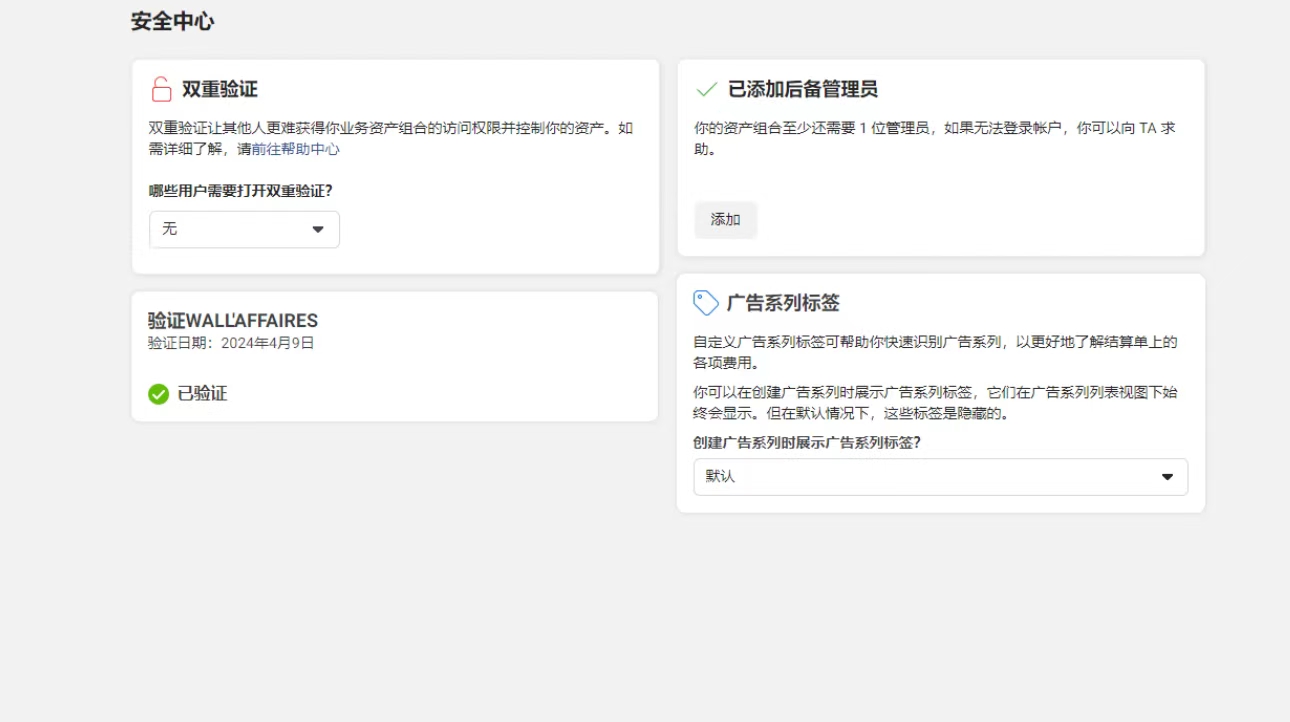Expand the 默认 campaign tags dropdown
The width and height of the screenshot is (1290, 722).
point(940,477)
